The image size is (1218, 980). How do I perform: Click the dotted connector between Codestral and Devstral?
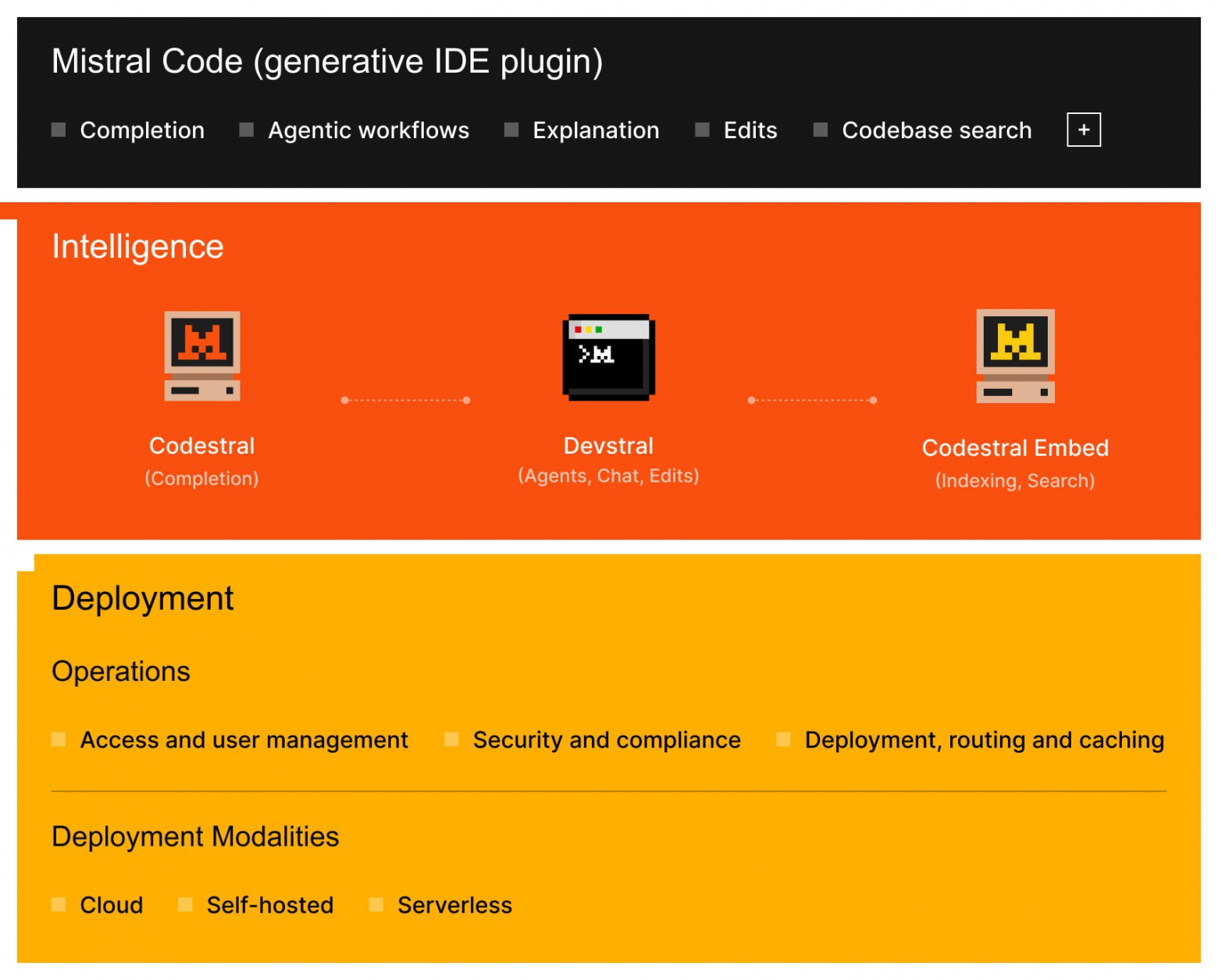pos(405,400)
